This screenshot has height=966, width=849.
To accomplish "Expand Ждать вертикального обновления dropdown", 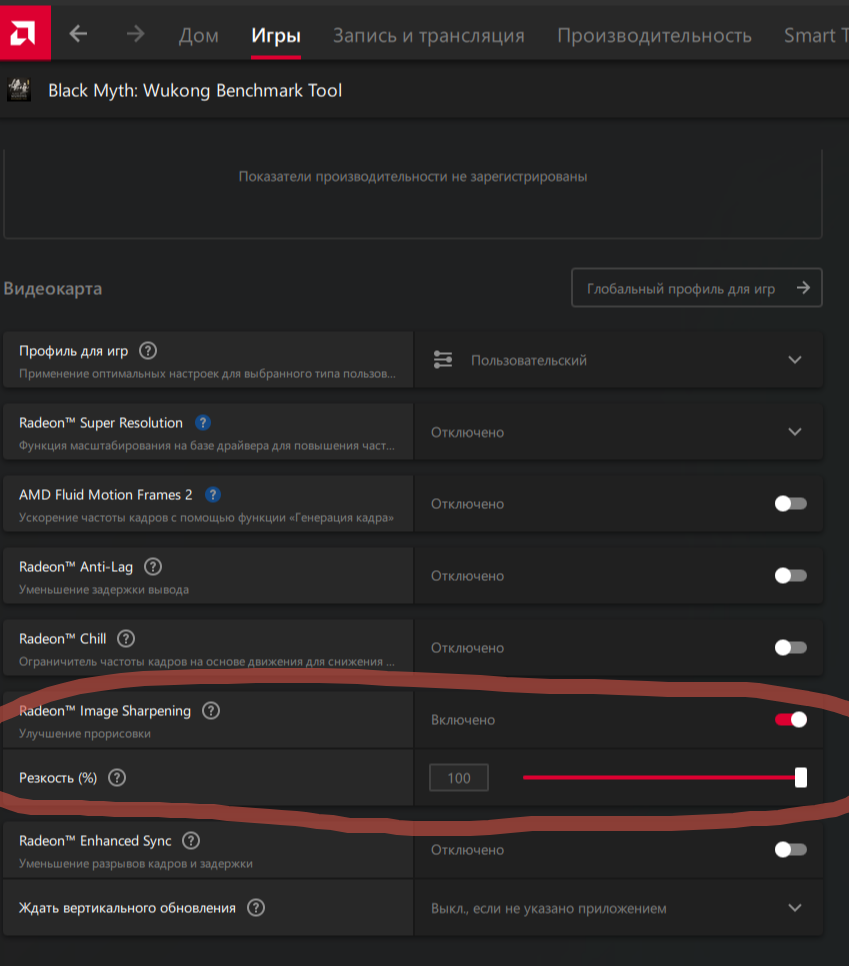I will [795, 908].
